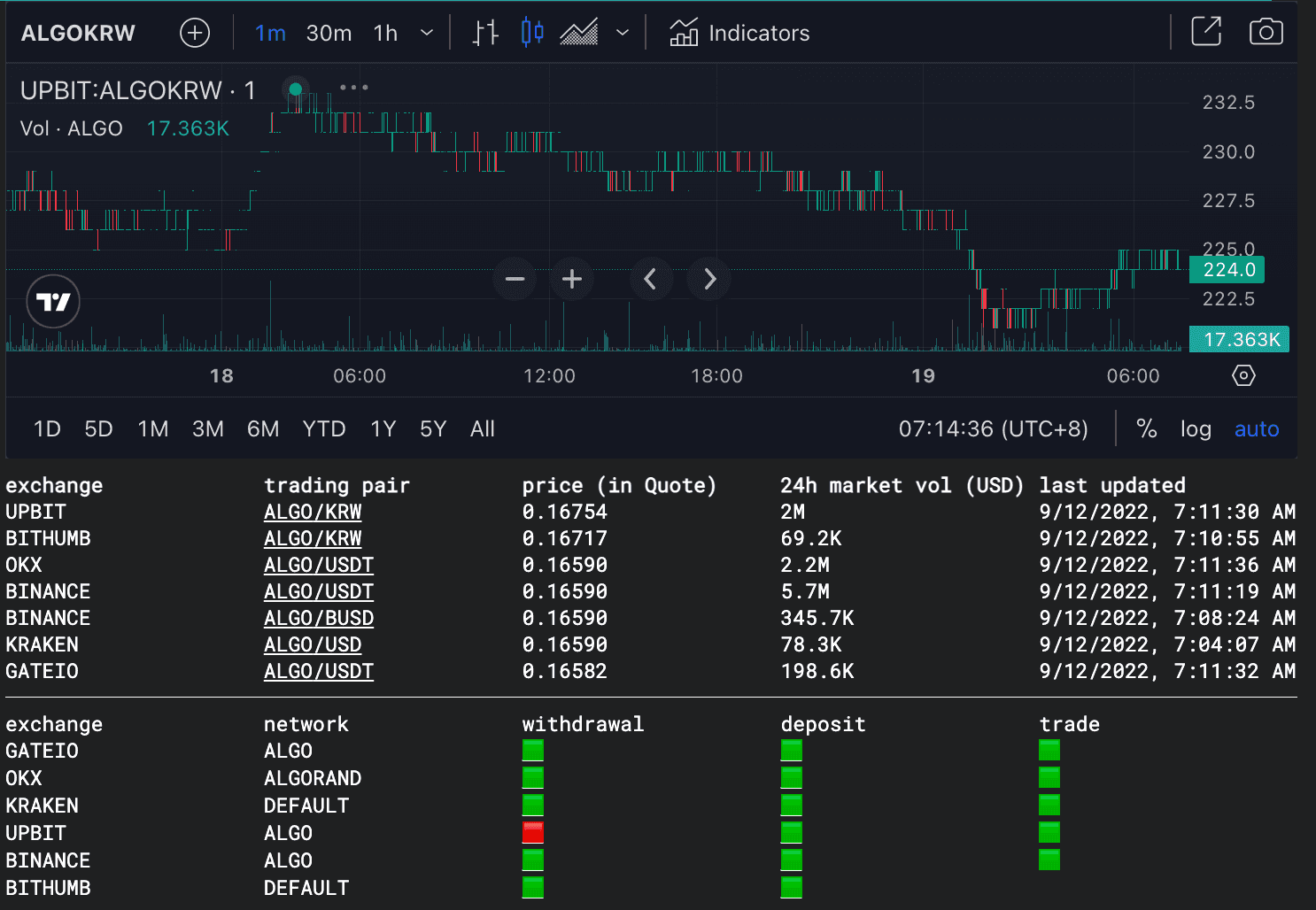This screenshot has height=910, width=1316.
Task: Switch the date range to 5Y
Action: pyautogui.click(x=433, y=429)
